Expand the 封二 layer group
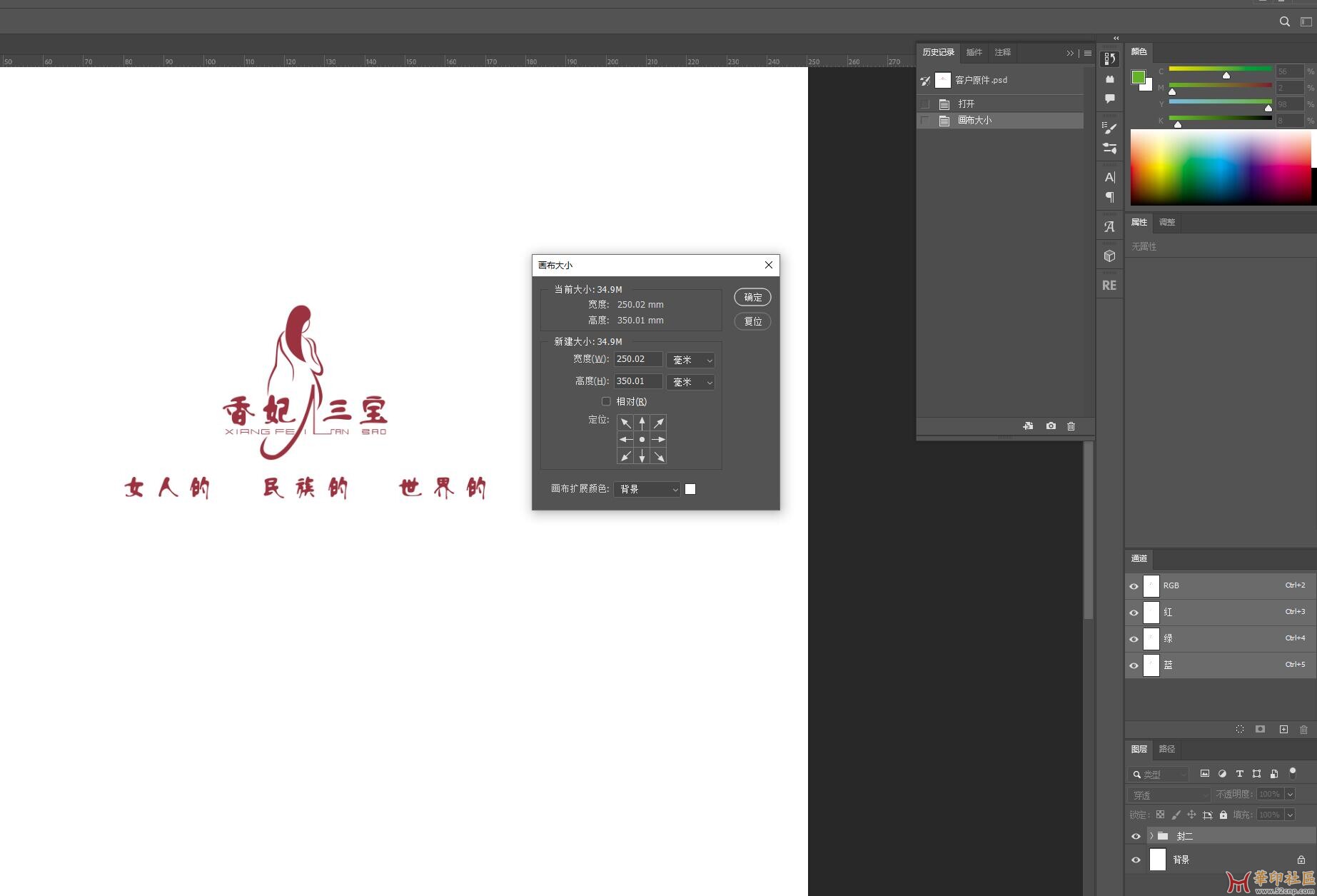 (x=1151, y=835)
